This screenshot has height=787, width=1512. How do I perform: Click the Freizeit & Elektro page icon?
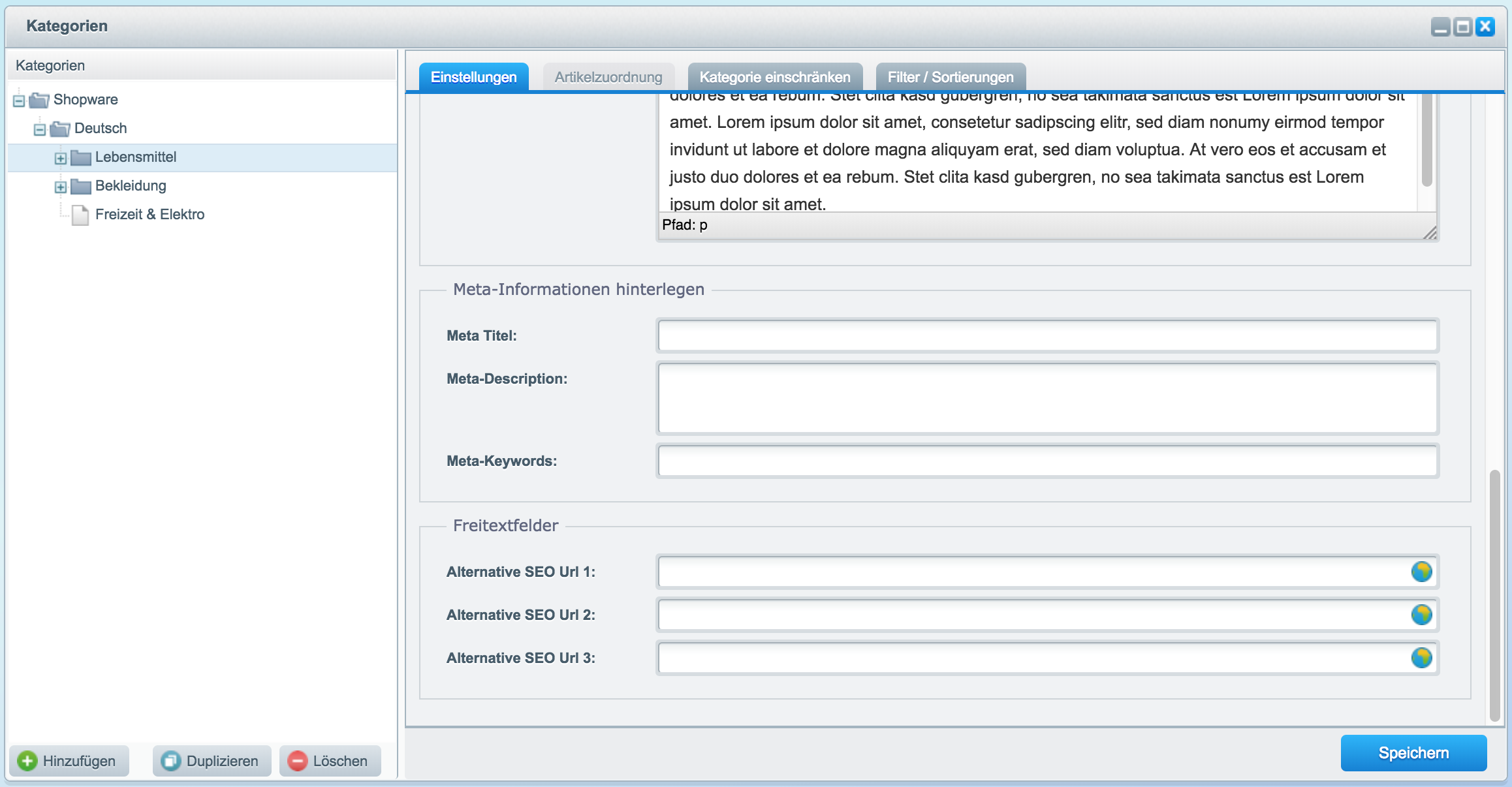click(x=80, y=215)
